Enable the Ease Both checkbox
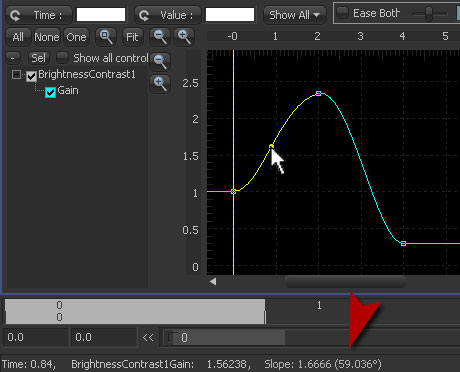 pyautogui.click(x=342, y=13)
